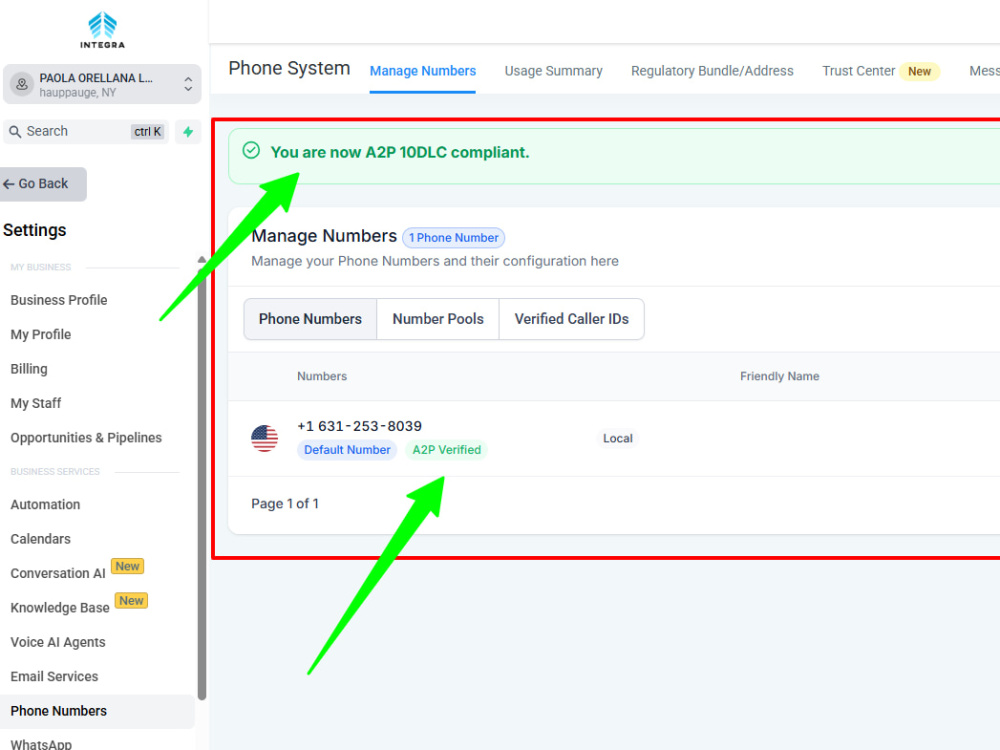
Task: Open My Staff settings
Action: click(36, 403)
